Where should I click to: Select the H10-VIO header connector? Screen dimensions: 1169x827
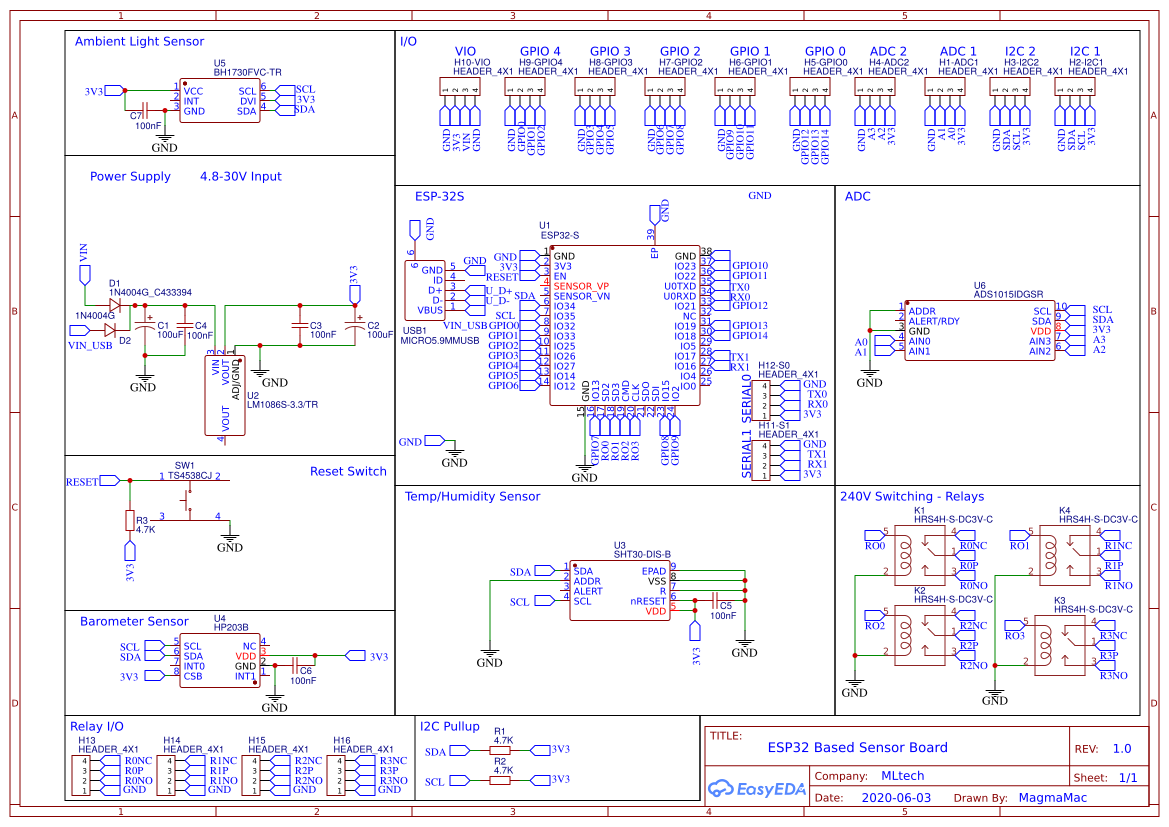[x=460, y=87]
